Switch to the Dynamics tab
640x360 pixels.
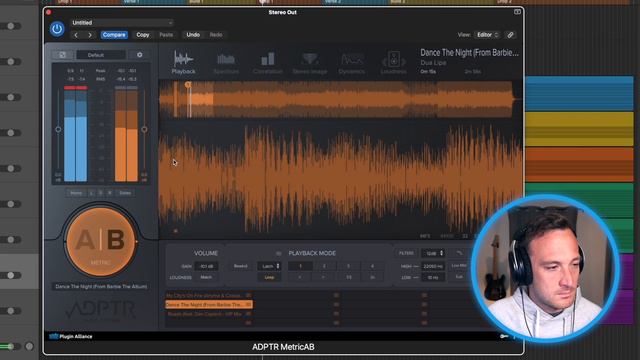351,63
